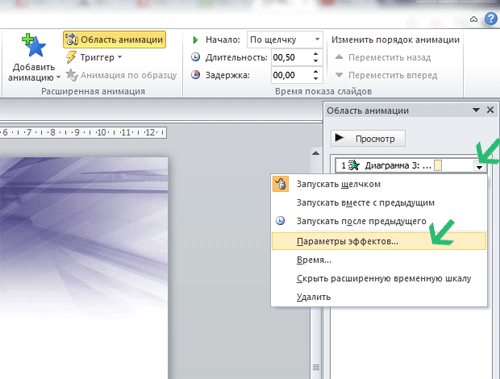The height and width of the screenshot is (379, 500).
Task: Choose Запускать вместе с предыдущим
Action: click(x=379, y=203)
